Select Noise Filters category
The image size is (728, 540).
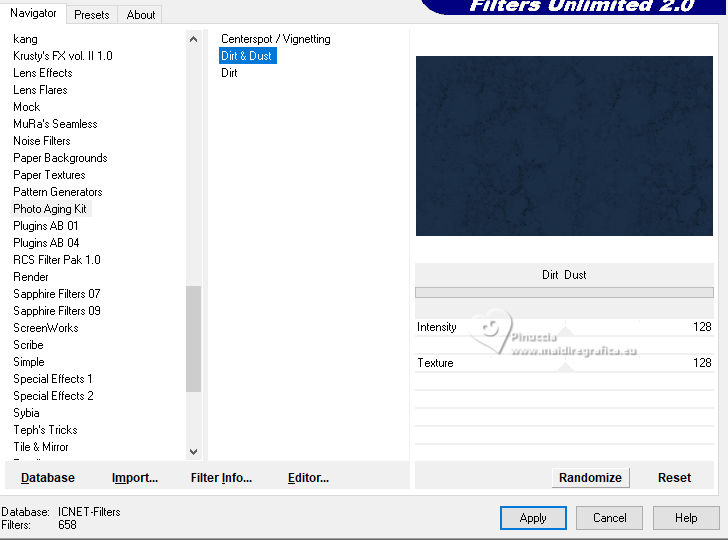42,141
